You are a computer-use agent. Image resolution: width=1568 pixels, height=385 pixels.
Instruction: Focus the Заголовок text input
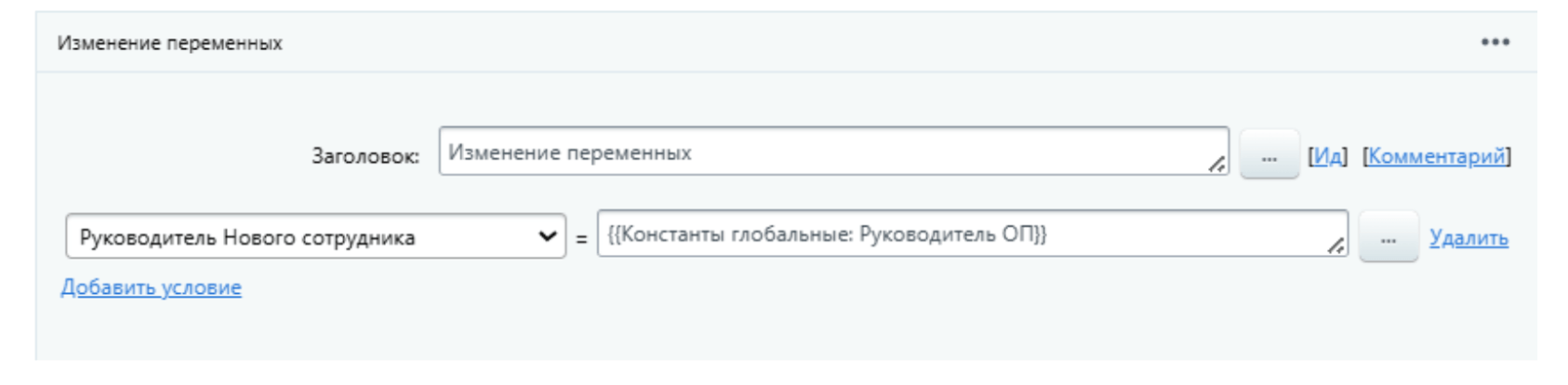tap(930, 152)
